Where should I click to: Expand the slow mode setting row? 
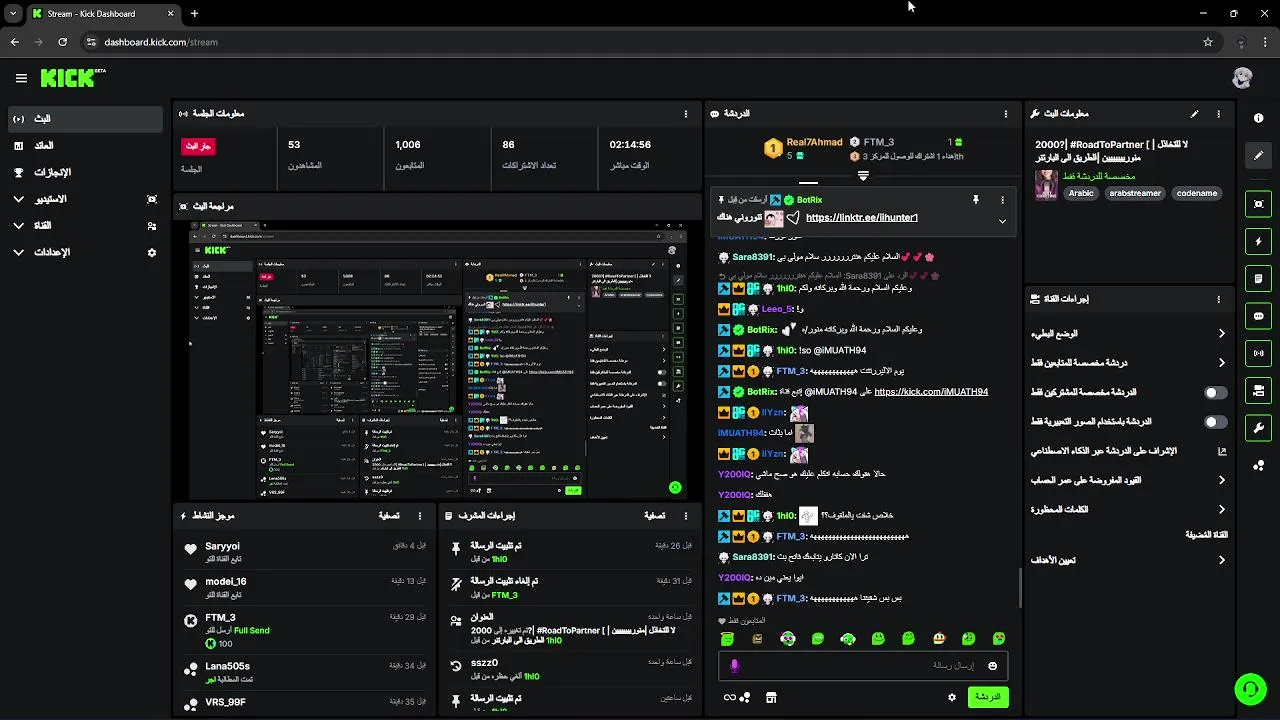[x=1128, y=334]
